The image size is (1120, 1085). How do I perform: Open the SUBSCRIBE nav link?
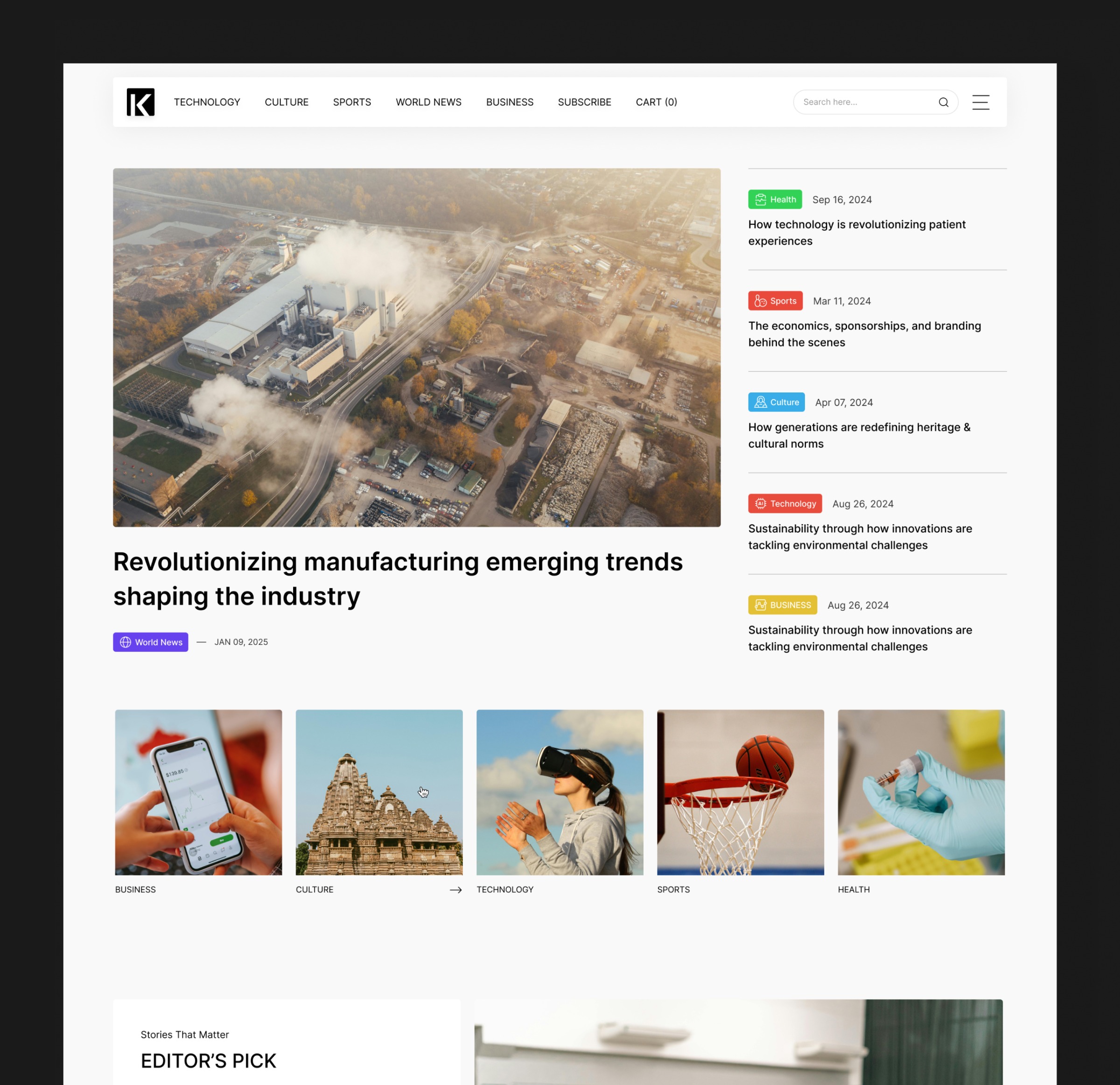click(x=584, y=102)
